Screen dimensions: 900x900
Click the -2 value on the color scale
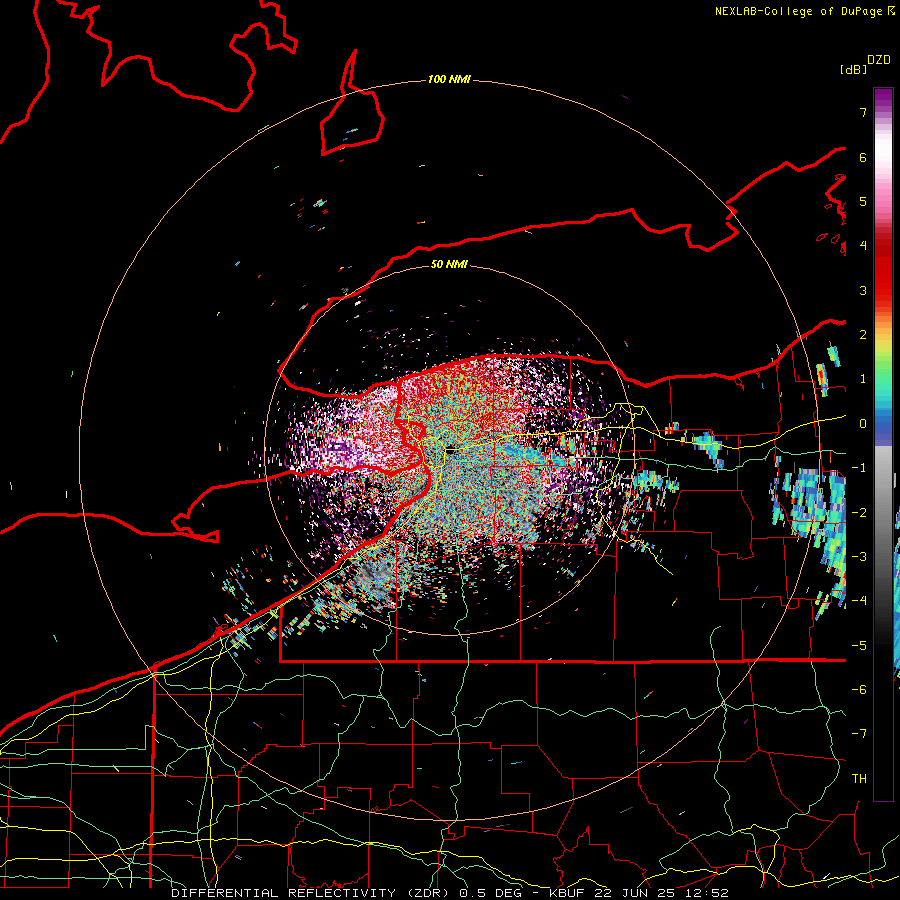859,513
